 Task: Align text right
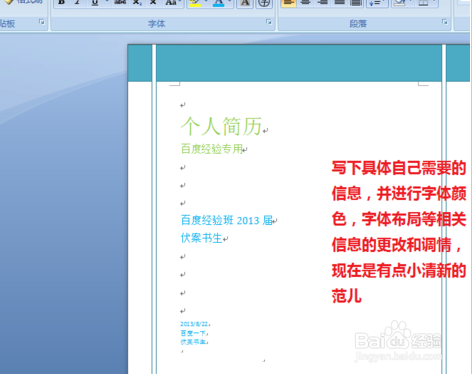coord(322,3)
